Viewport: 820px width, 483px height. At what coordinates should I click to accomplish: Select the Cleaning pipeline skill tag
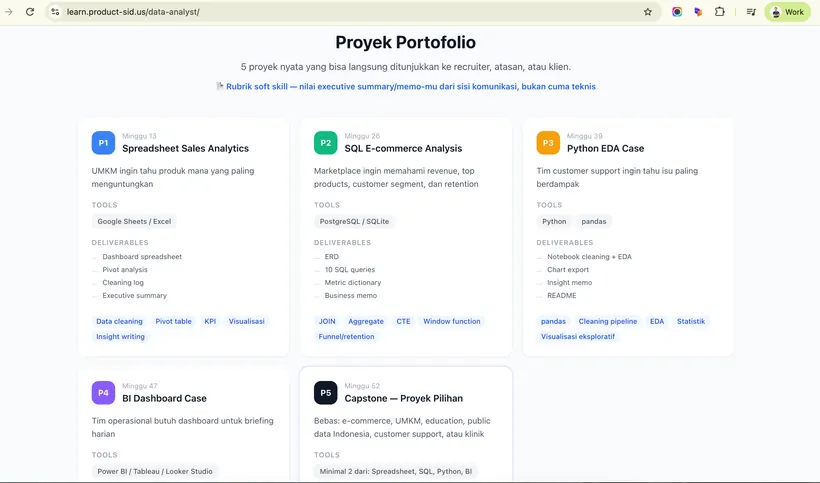pyautogui.click(x=608, y=321)
